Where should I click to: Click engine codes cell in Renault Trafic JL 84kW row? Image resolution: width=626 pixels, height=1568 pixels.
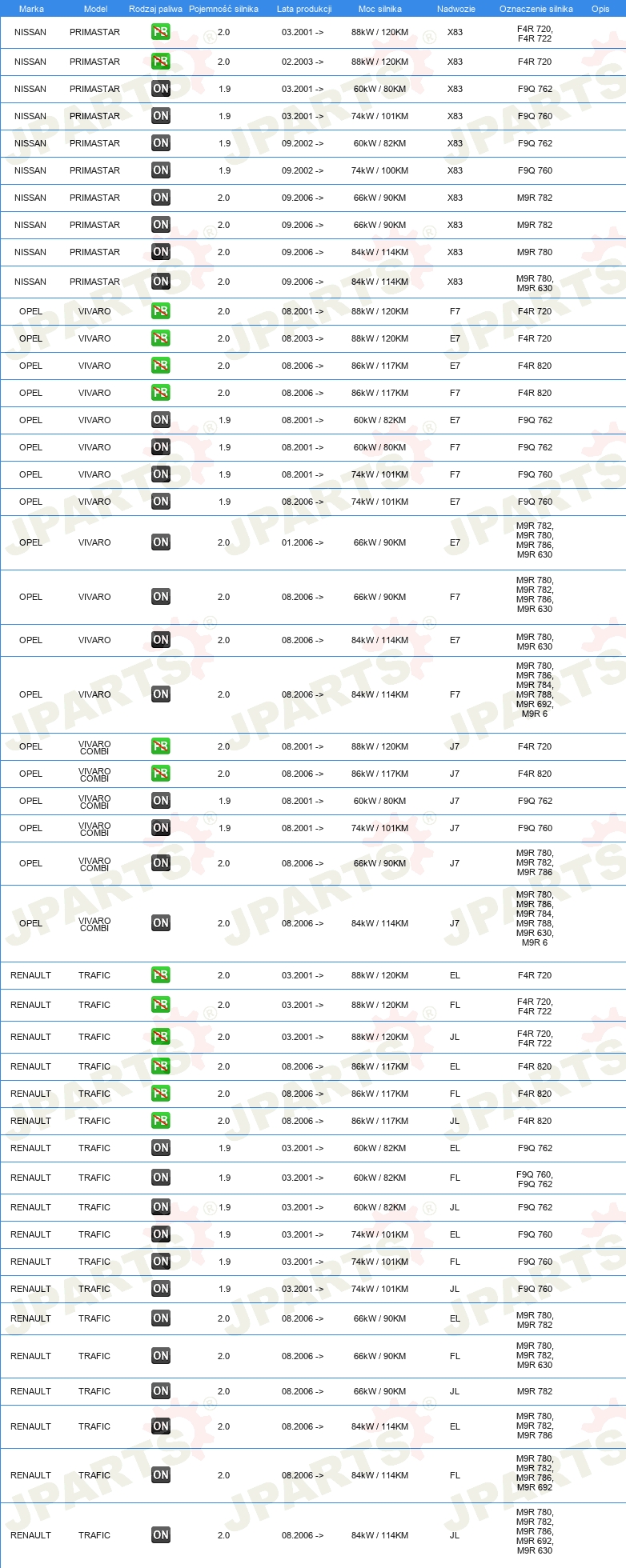click(x=535, y=1531)
